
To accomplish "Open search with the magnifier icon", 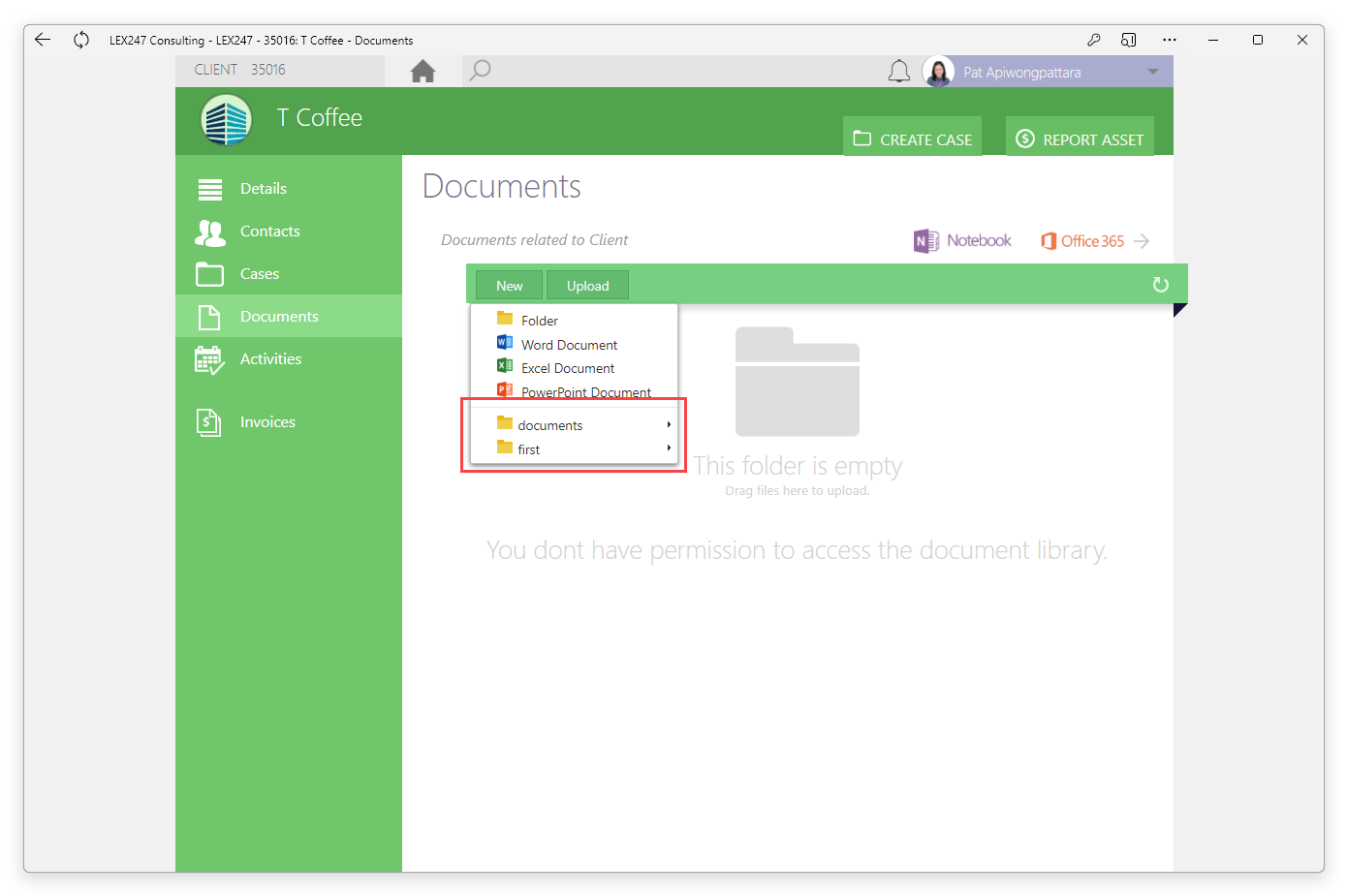I will [x=480, y=70].
